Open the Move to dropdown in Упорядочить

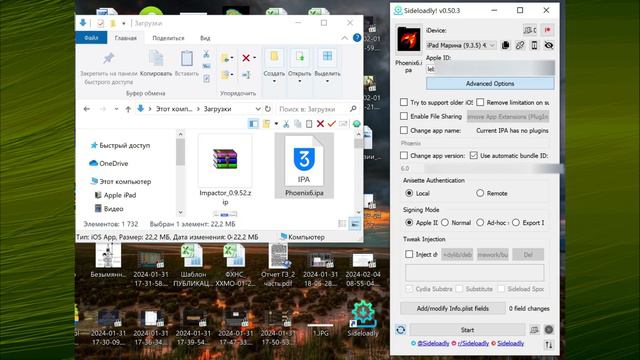click(x=227, y=58)
